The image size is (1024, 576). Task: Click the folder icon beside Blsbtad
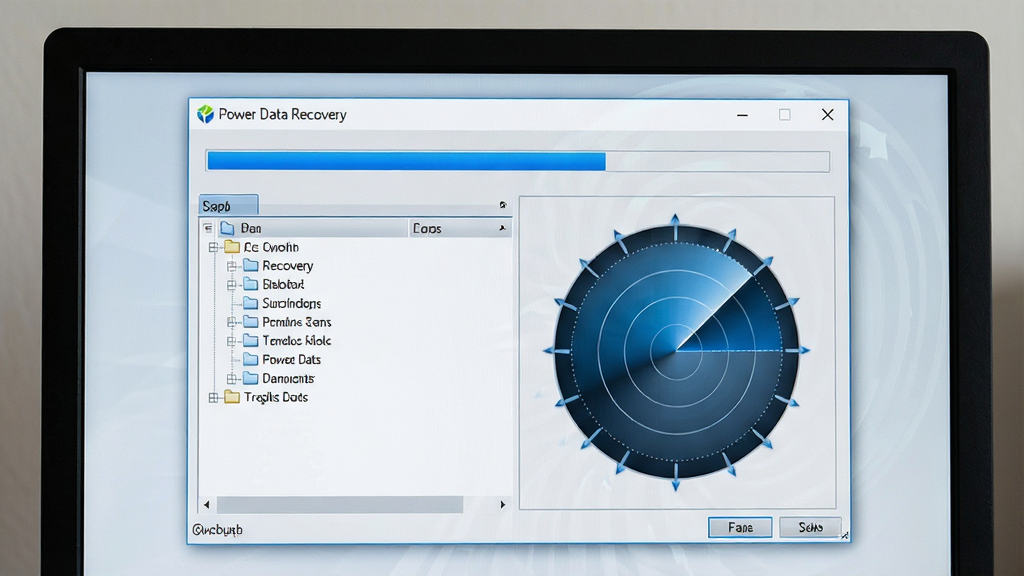(x=251, y=284)
